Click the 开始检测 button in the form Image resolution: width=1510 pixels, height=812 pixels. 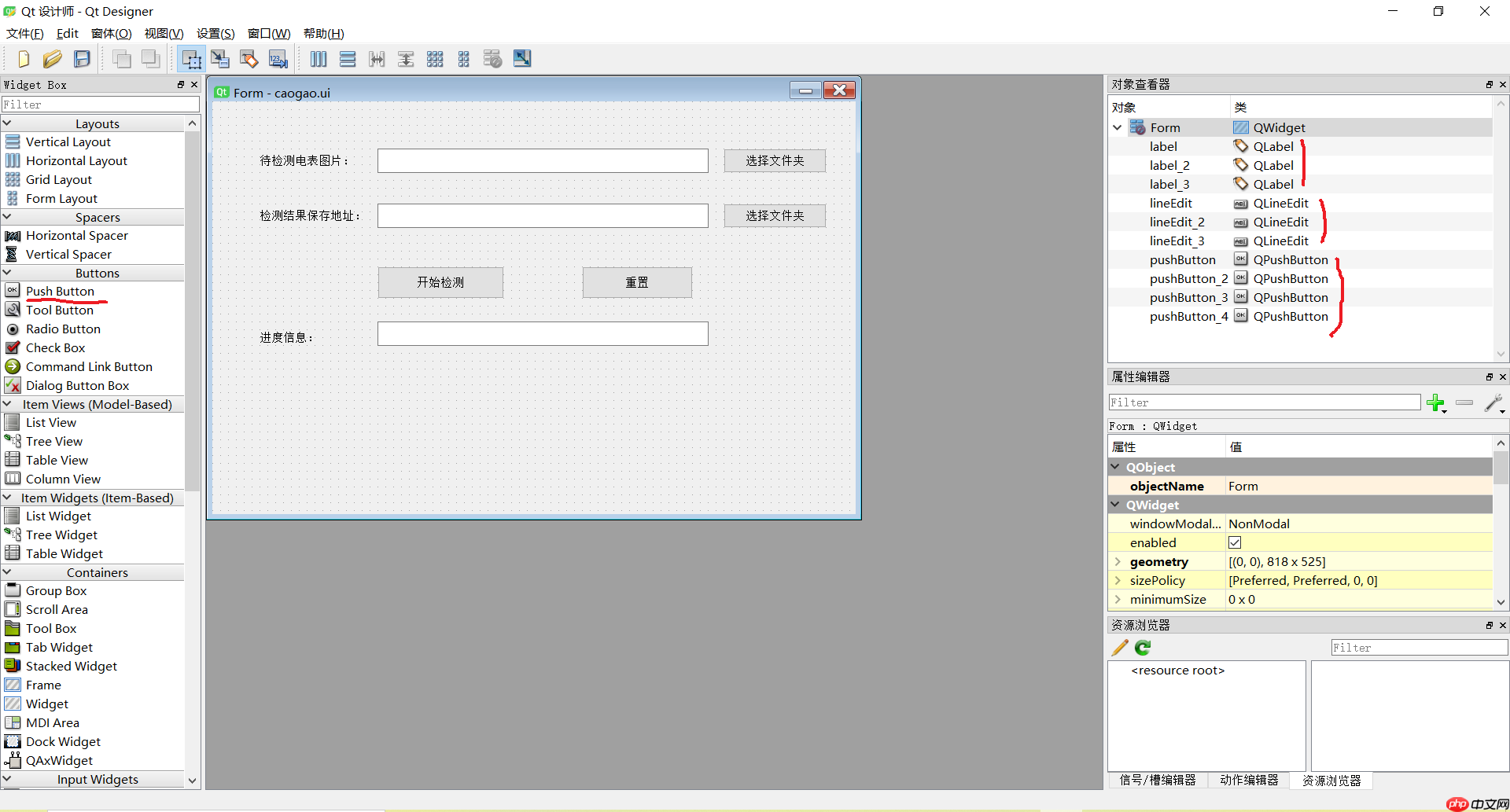coord(440,282)
